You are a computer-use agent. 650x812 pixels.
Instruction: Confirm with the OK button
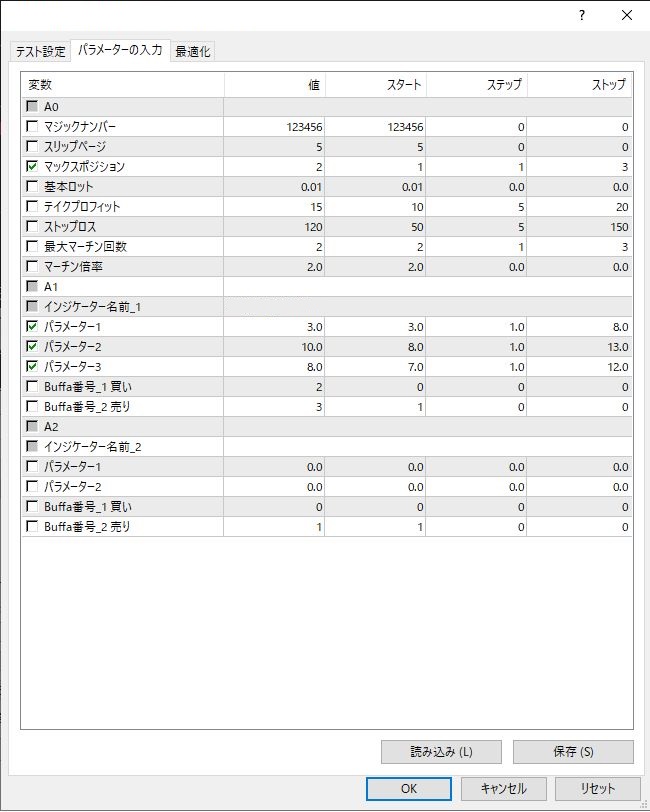pyautogui.click(x=408, y=788)
